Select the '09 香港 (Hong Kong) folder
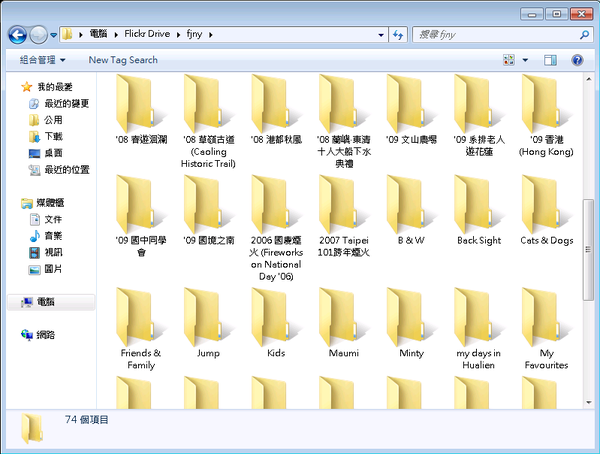This screenshot has height=454, width=600. [x=546, y=115]
